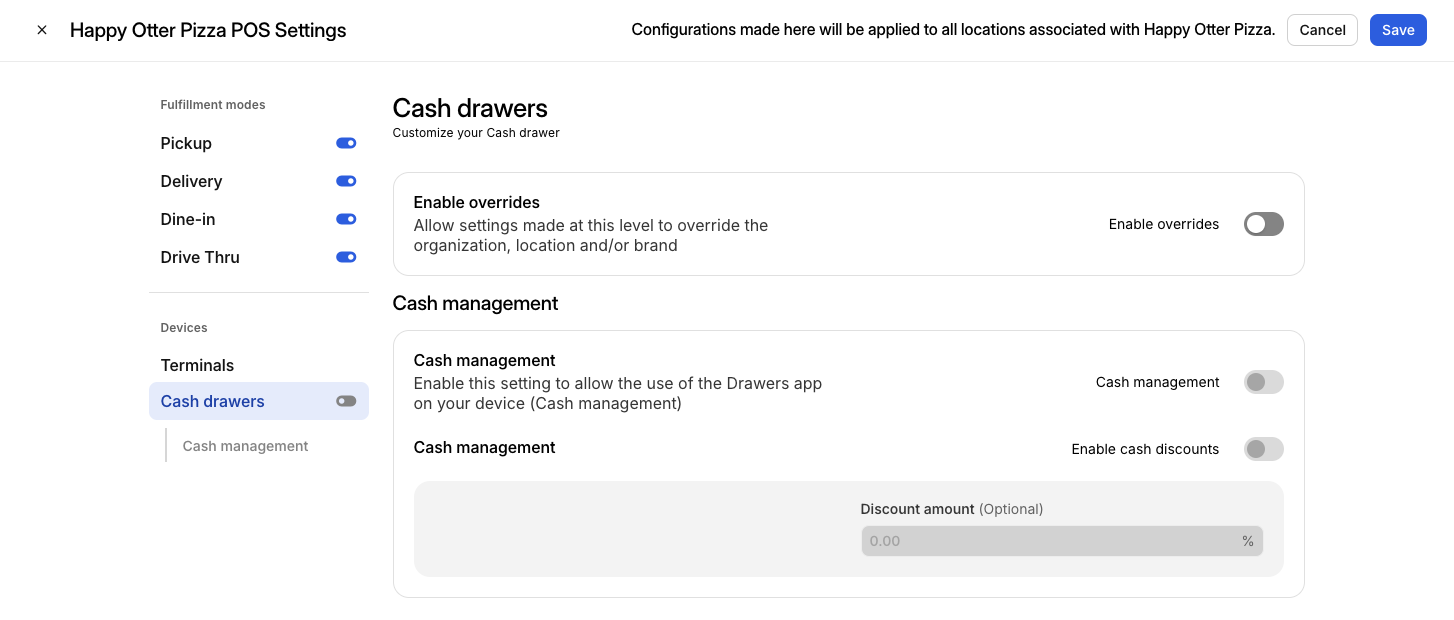
Task: Save the POS settings
Action: click(x=1398, y=30)
